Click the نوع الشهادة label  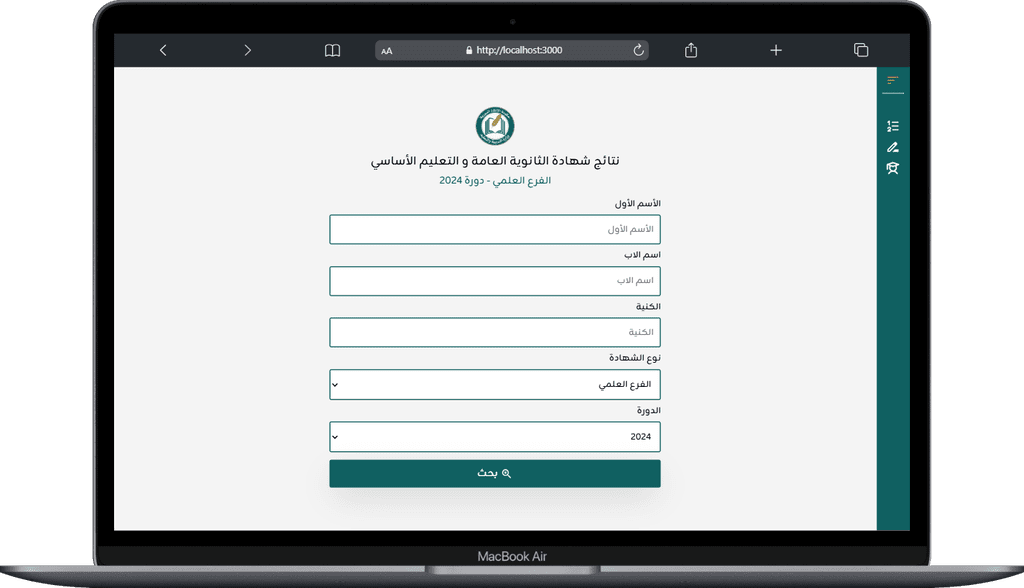click(635, 358)
